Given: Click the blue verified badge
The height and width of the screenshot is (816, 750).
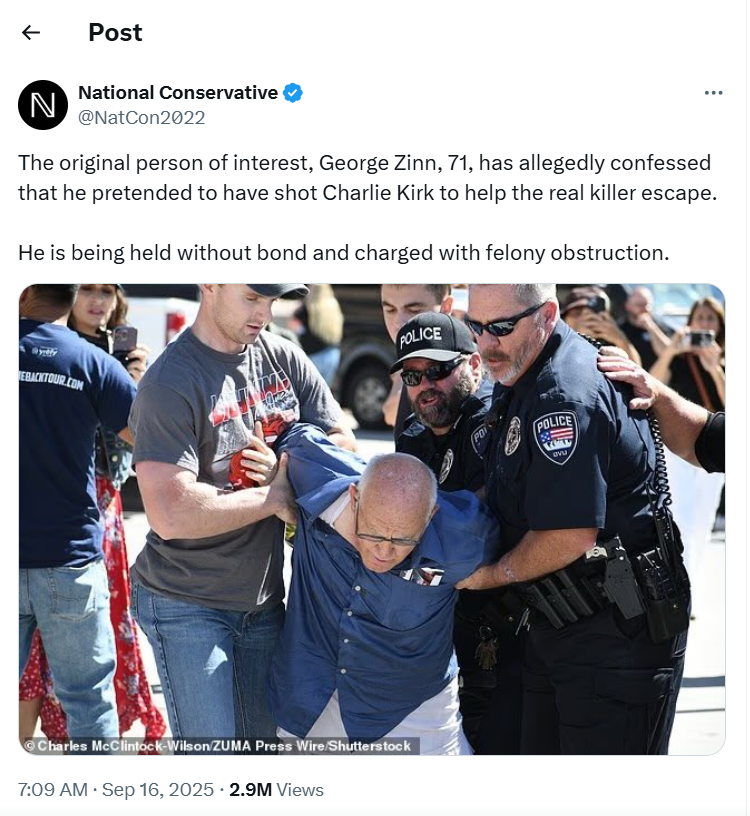Looking at the screenshot, I should pos(293,93).
